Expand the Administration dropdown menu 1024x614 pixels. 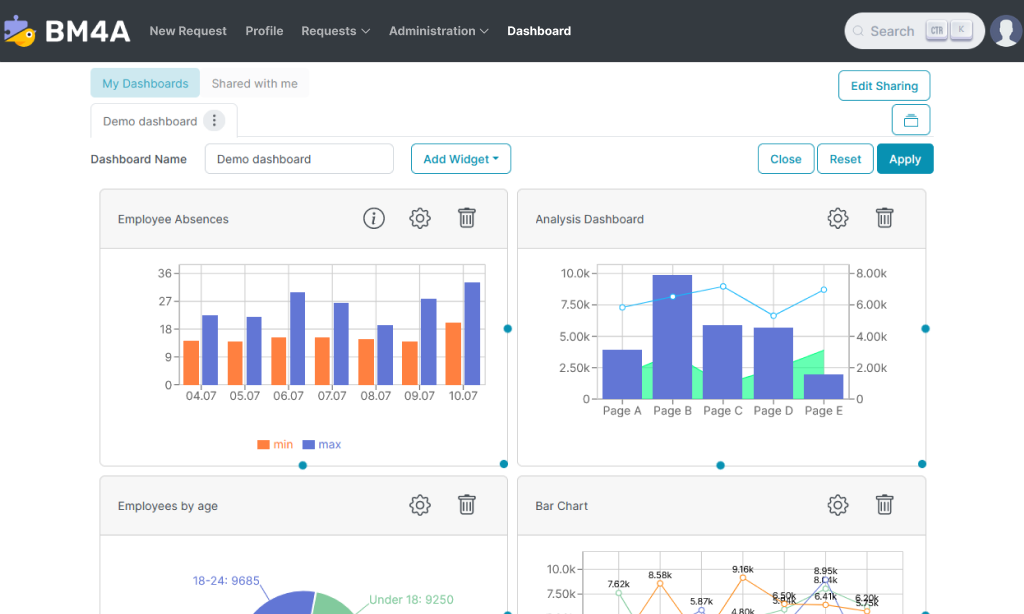point(439,31)
